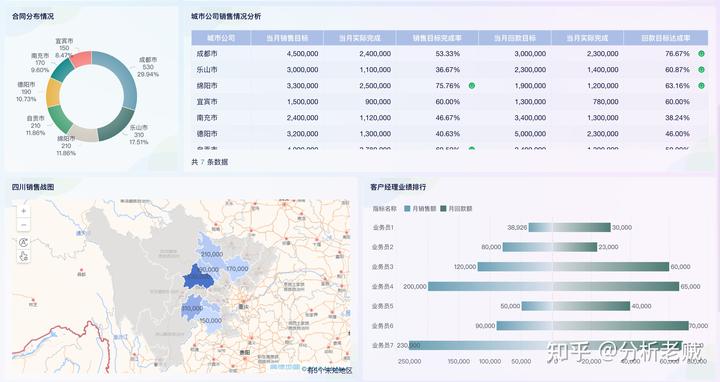This screenshot has height=382, width=720.
Task: Click the 合同分布情况 panel title
Action: point(33,16)
